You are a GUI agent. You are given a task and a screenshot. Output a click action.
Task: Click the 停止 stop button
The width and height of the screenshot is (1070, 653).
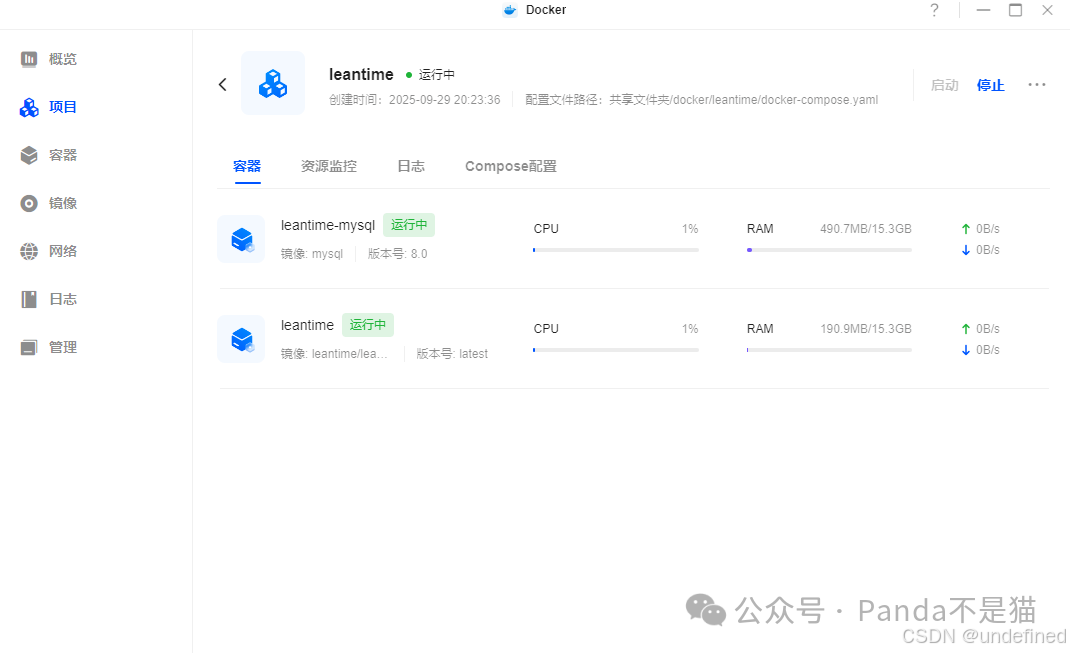tap(990, 85)
